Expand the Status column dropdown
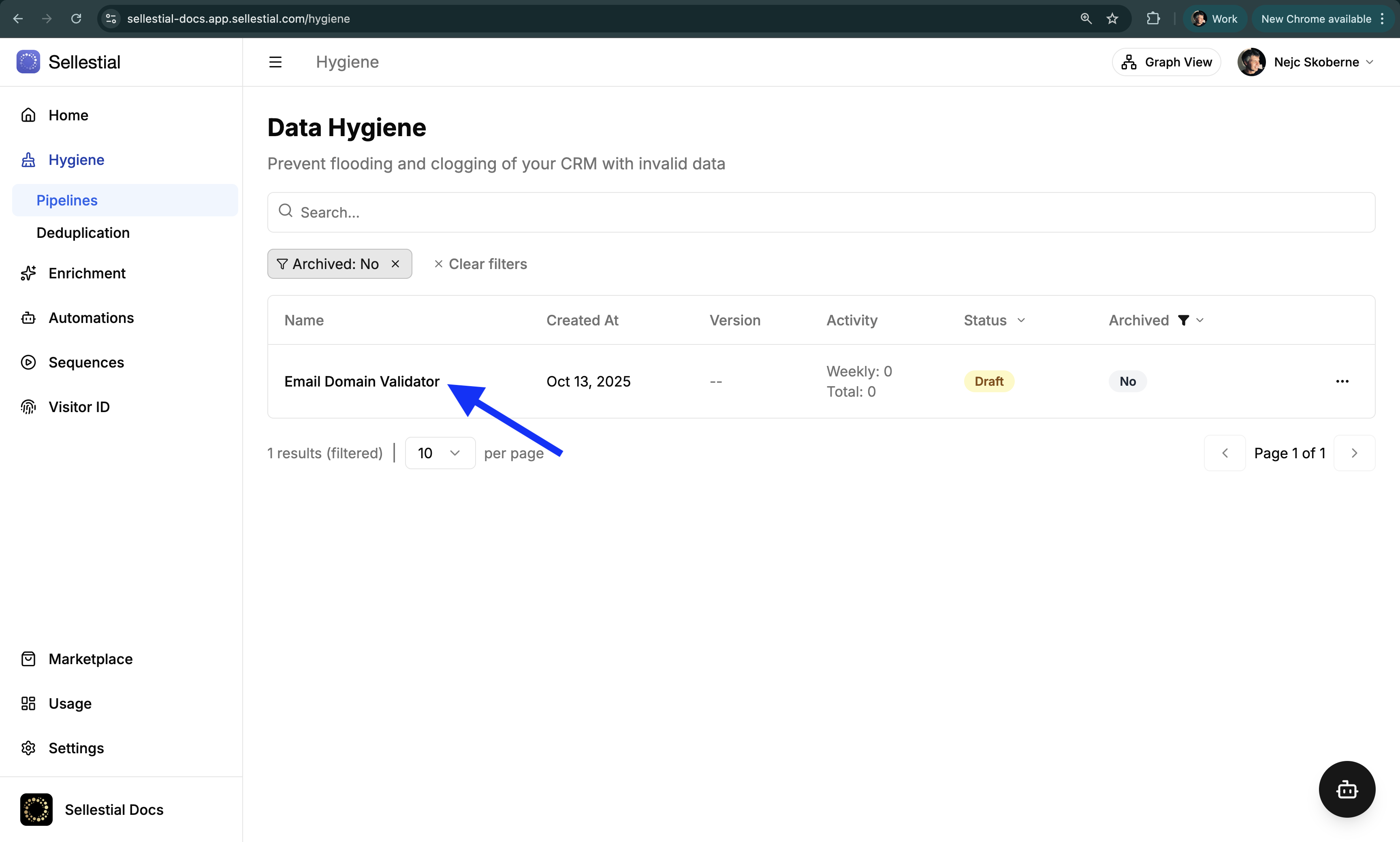Viewport: 1400px width, 842px height. [1020, 320]
